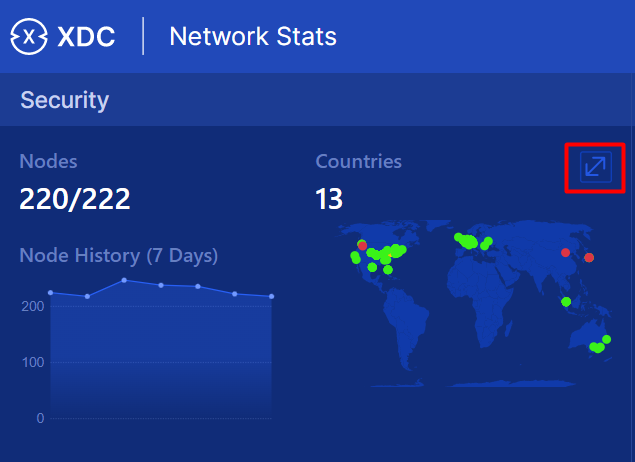Click the red node marker in China
The width and height of the screenshot is (635, 462).
coord(565,253)
